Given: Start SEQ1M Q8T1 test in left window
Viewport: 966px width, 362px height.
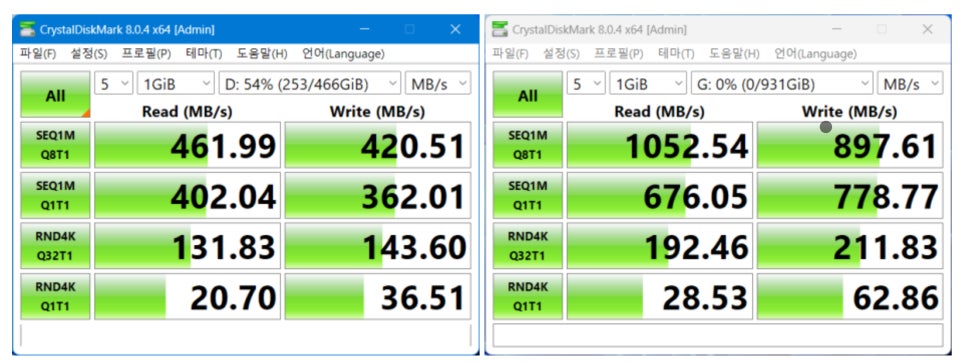Looking at the screenshot, I should (x=55, y=145).
